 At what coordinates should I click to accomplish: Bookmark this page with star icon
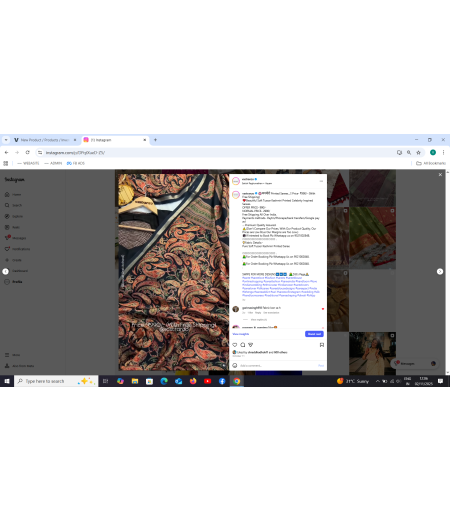coord(419,152)
